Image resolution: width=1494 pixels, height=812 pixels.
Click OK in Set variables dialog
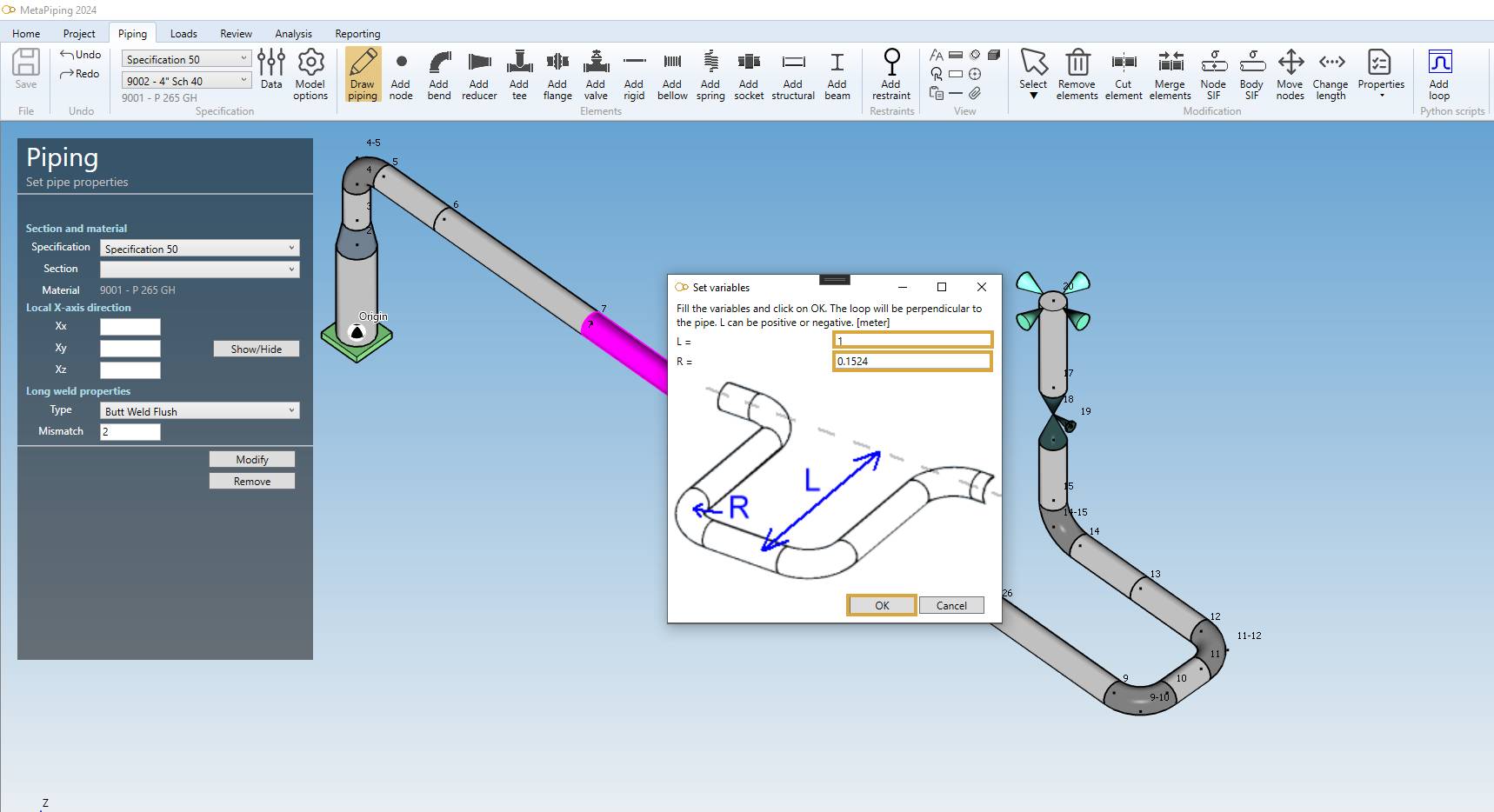(x=882, y=605)
